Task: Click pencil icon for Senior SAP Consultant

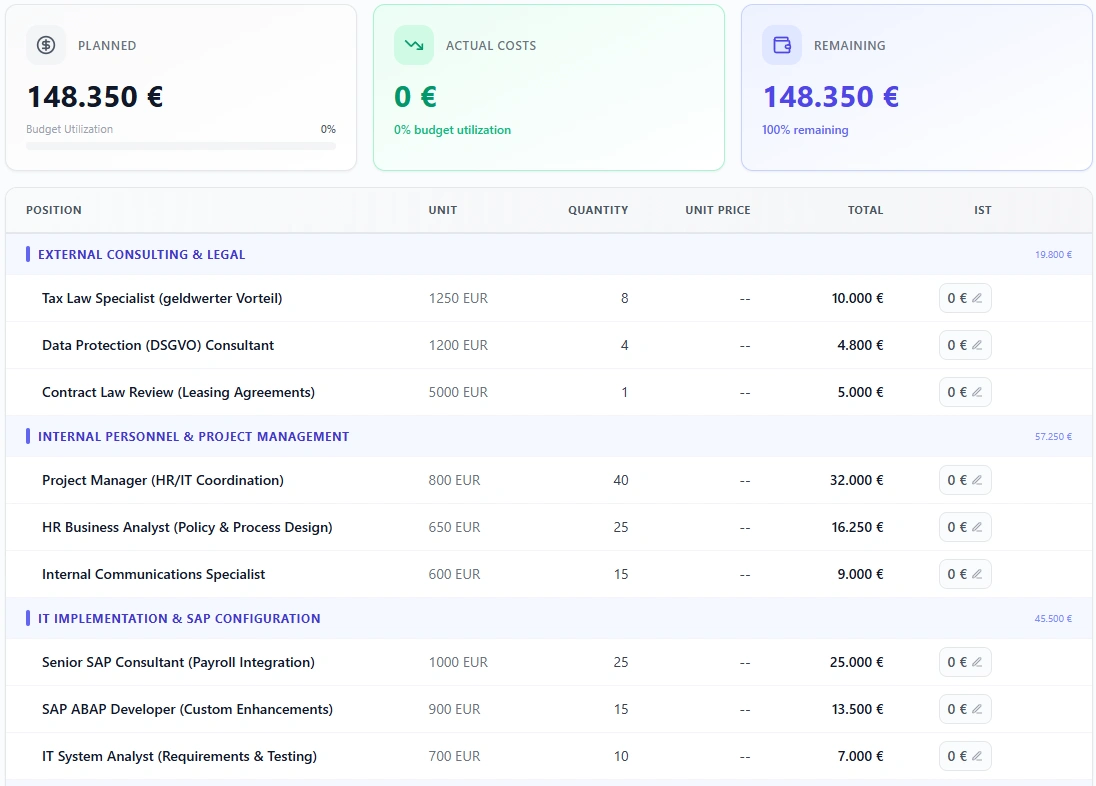Action: point(977,662)
